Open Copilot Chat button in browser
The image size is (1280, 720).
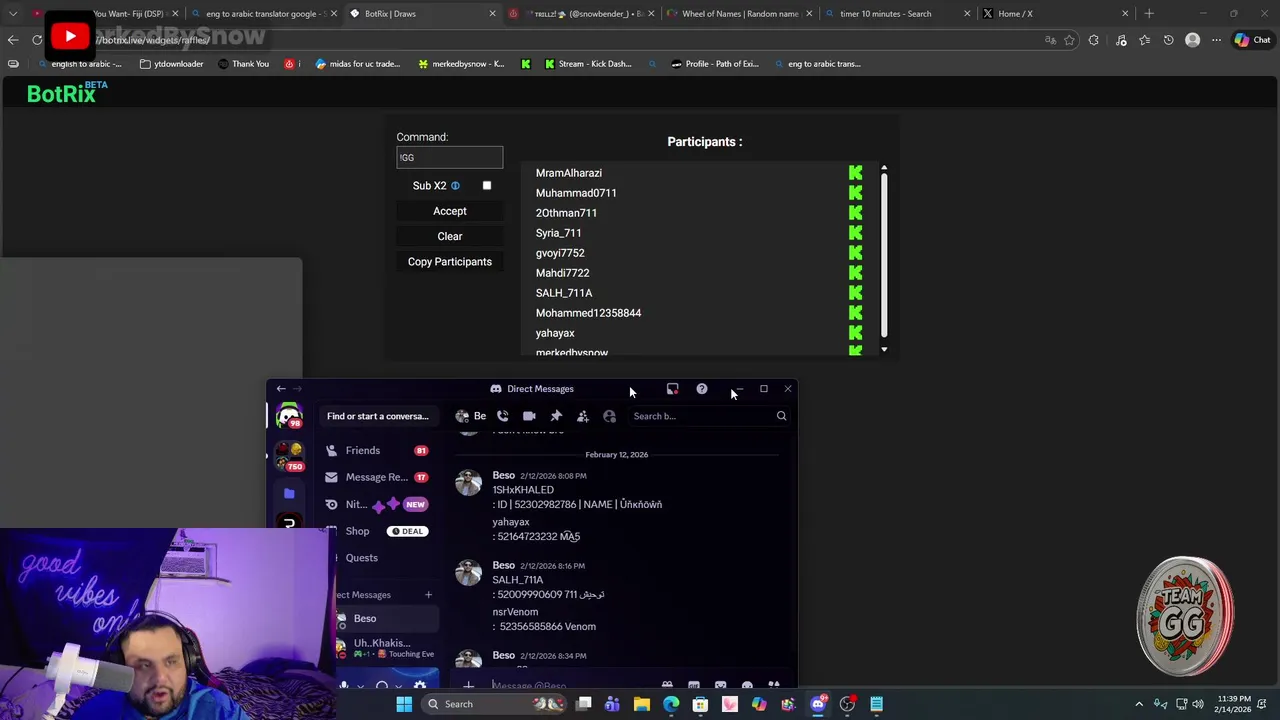(1251, 40)
